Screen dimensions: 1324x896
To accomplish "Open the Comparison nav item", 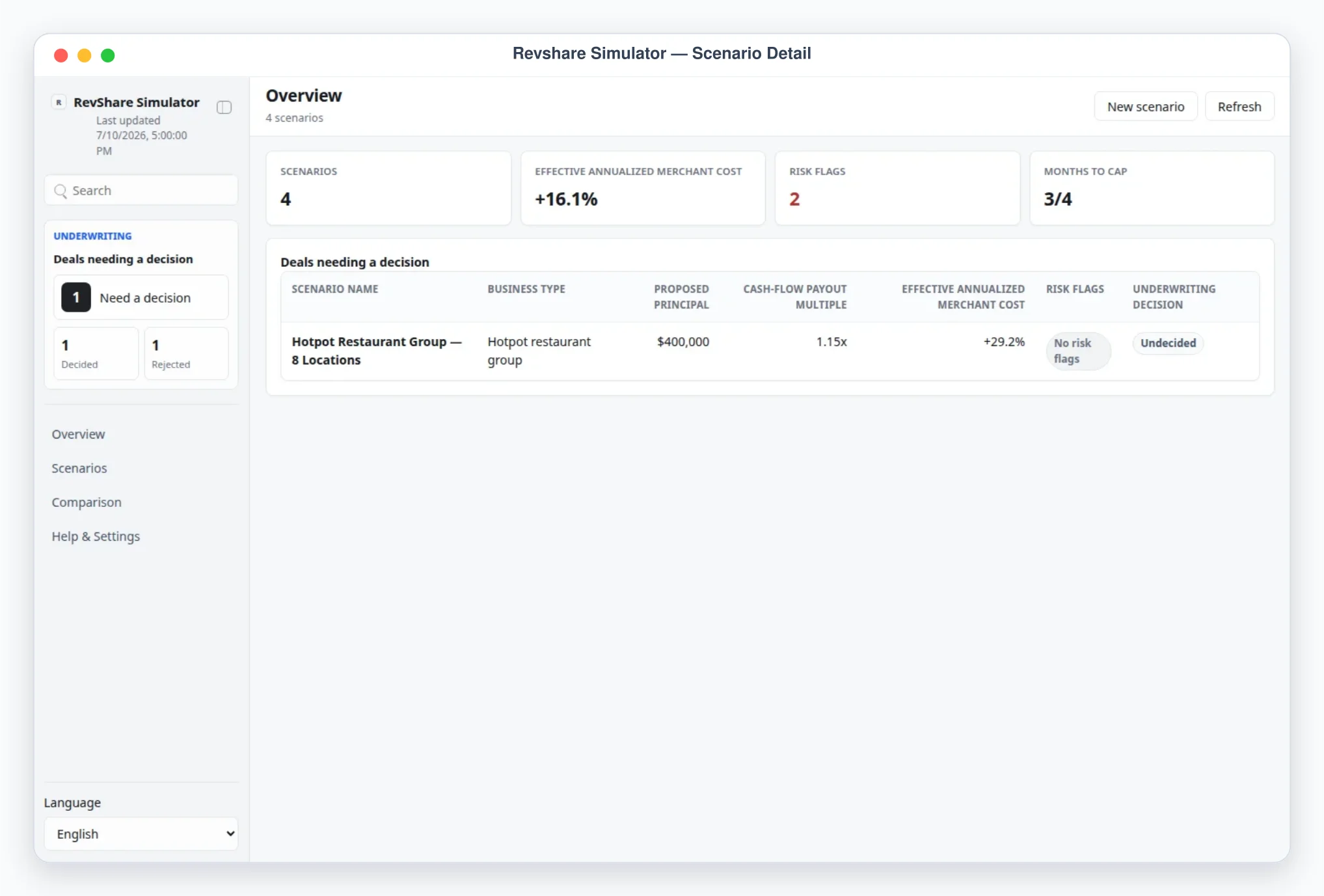I will (x=87, y=502).
